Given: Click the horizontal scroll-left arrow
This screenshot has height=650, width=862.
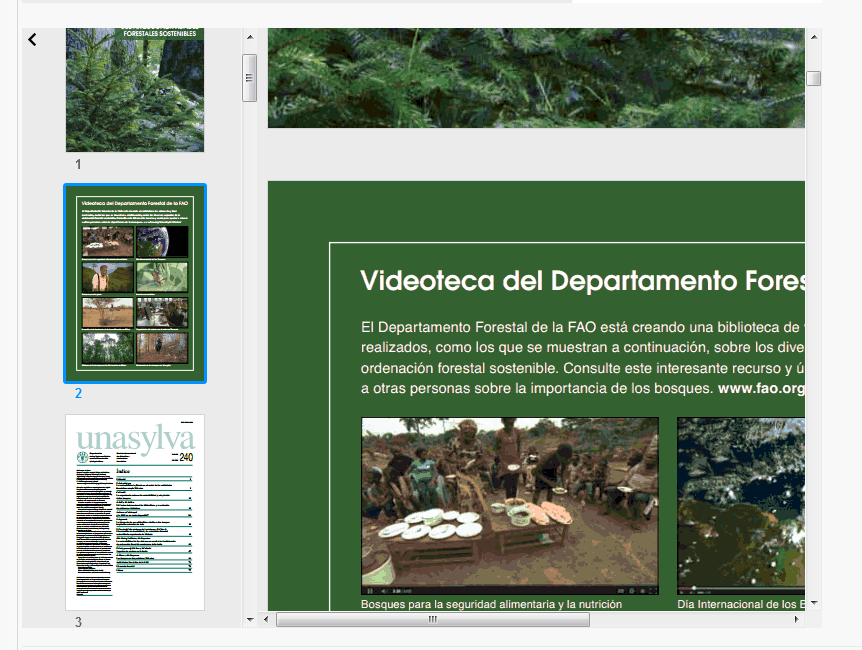Looking at the screenshot, I should [266, 620].
